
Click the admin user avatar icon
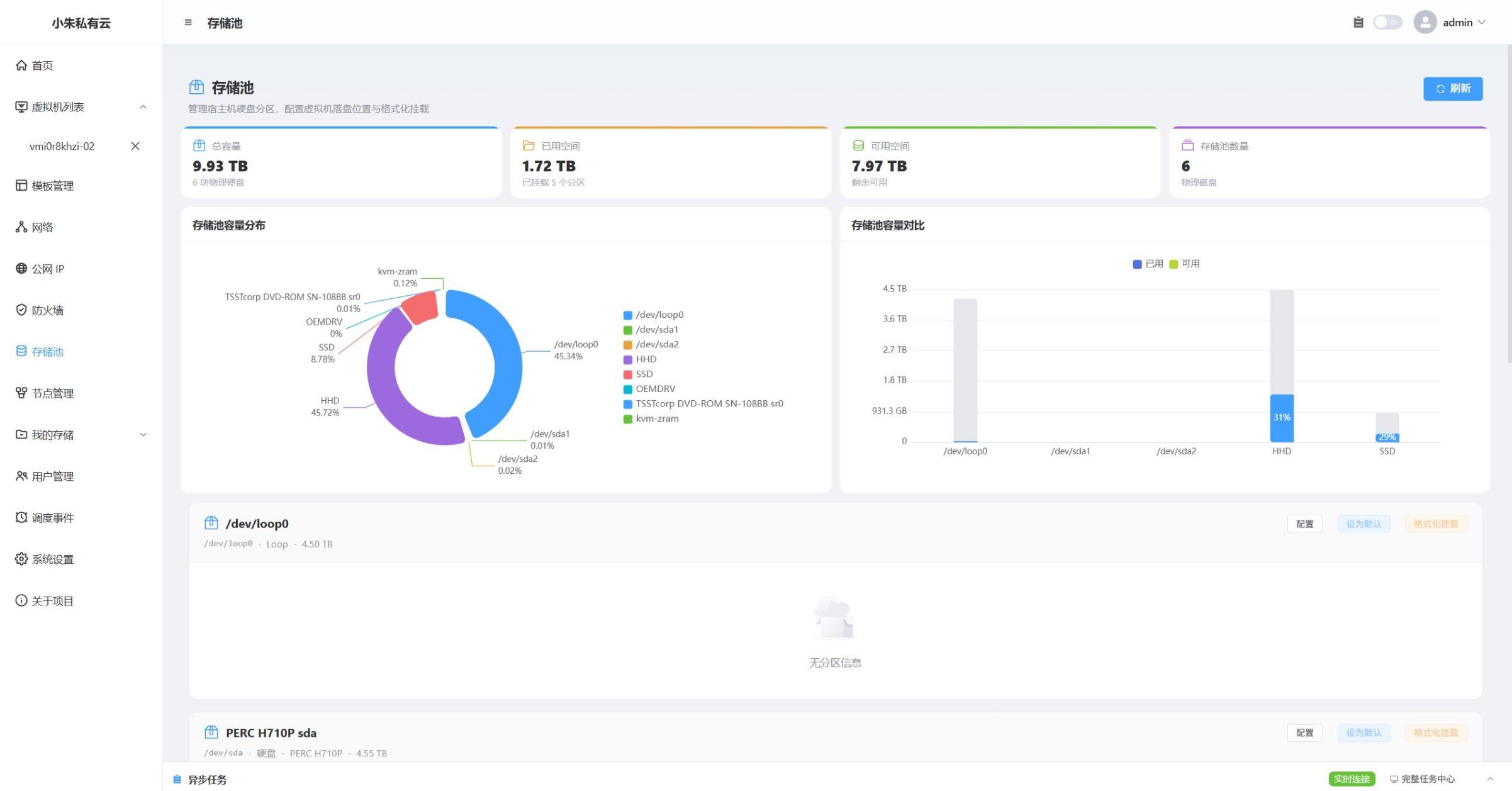(1425, 23)
